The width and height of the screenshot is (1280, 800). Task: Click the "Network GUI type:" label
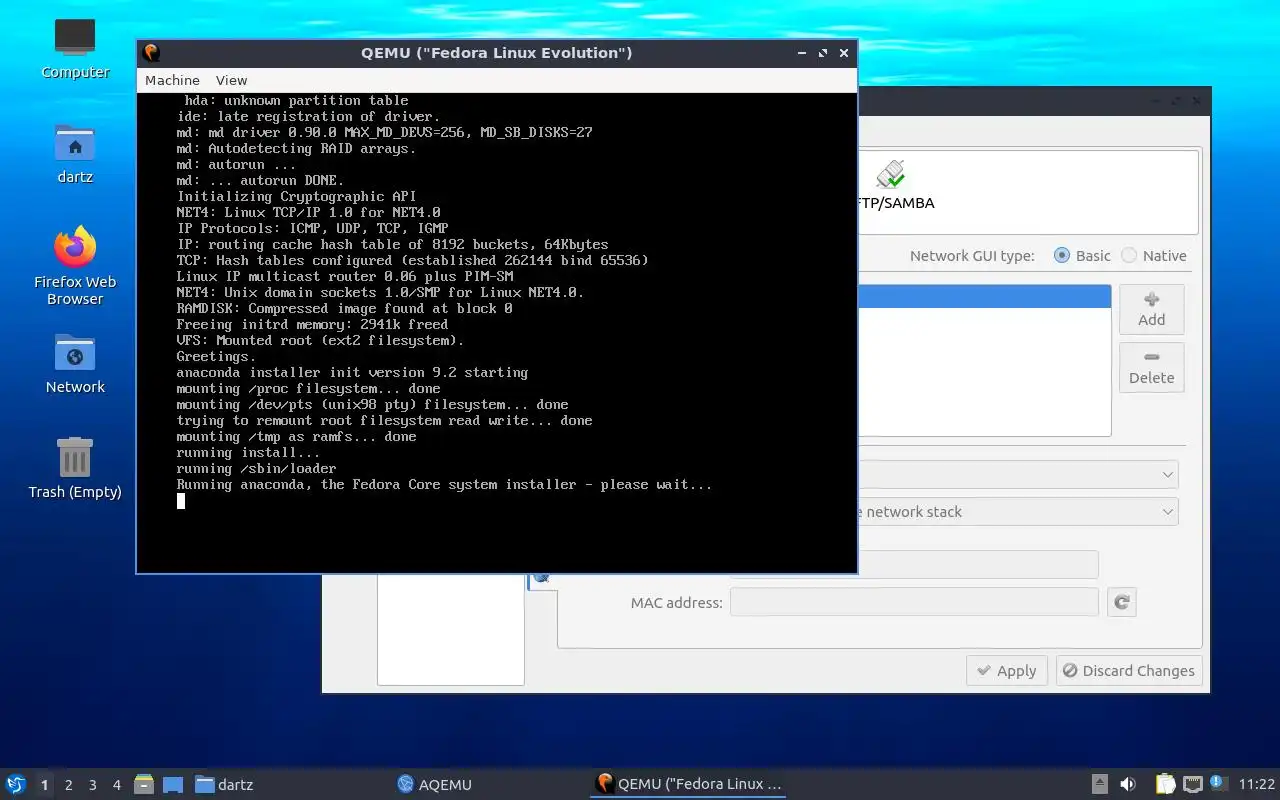pos(972,256)
